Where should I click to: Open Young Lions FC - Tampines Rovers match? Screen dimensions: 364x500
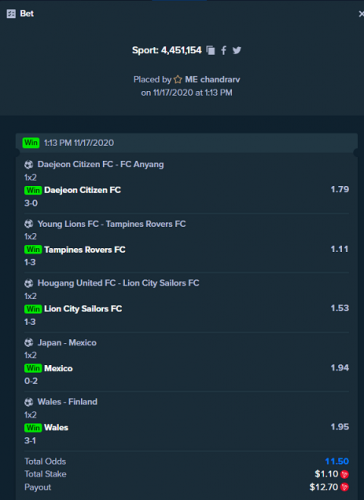tap(112, 224)
